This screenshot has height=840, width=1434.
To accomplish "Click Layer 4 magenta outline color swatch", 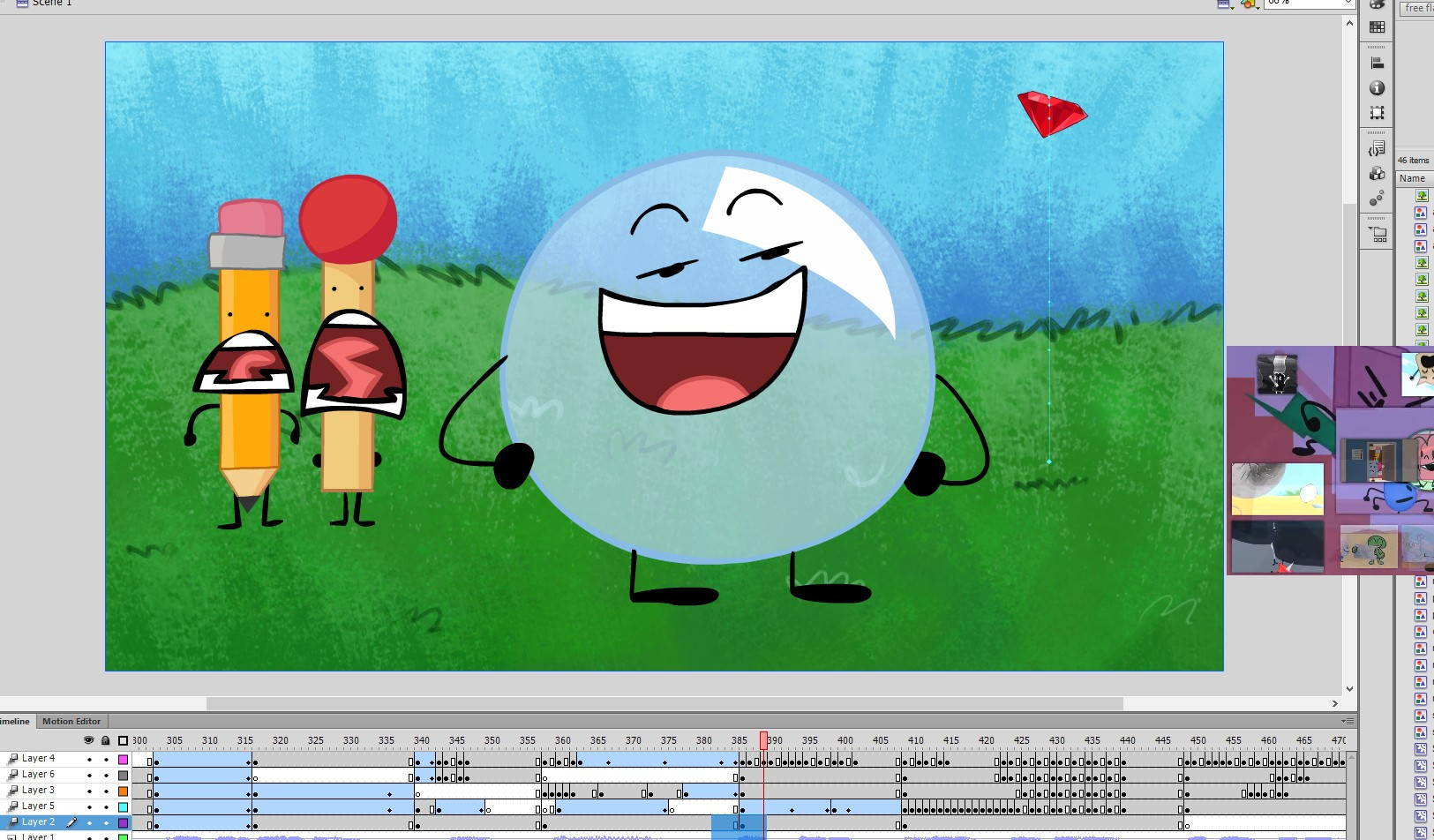I will 123,760.
